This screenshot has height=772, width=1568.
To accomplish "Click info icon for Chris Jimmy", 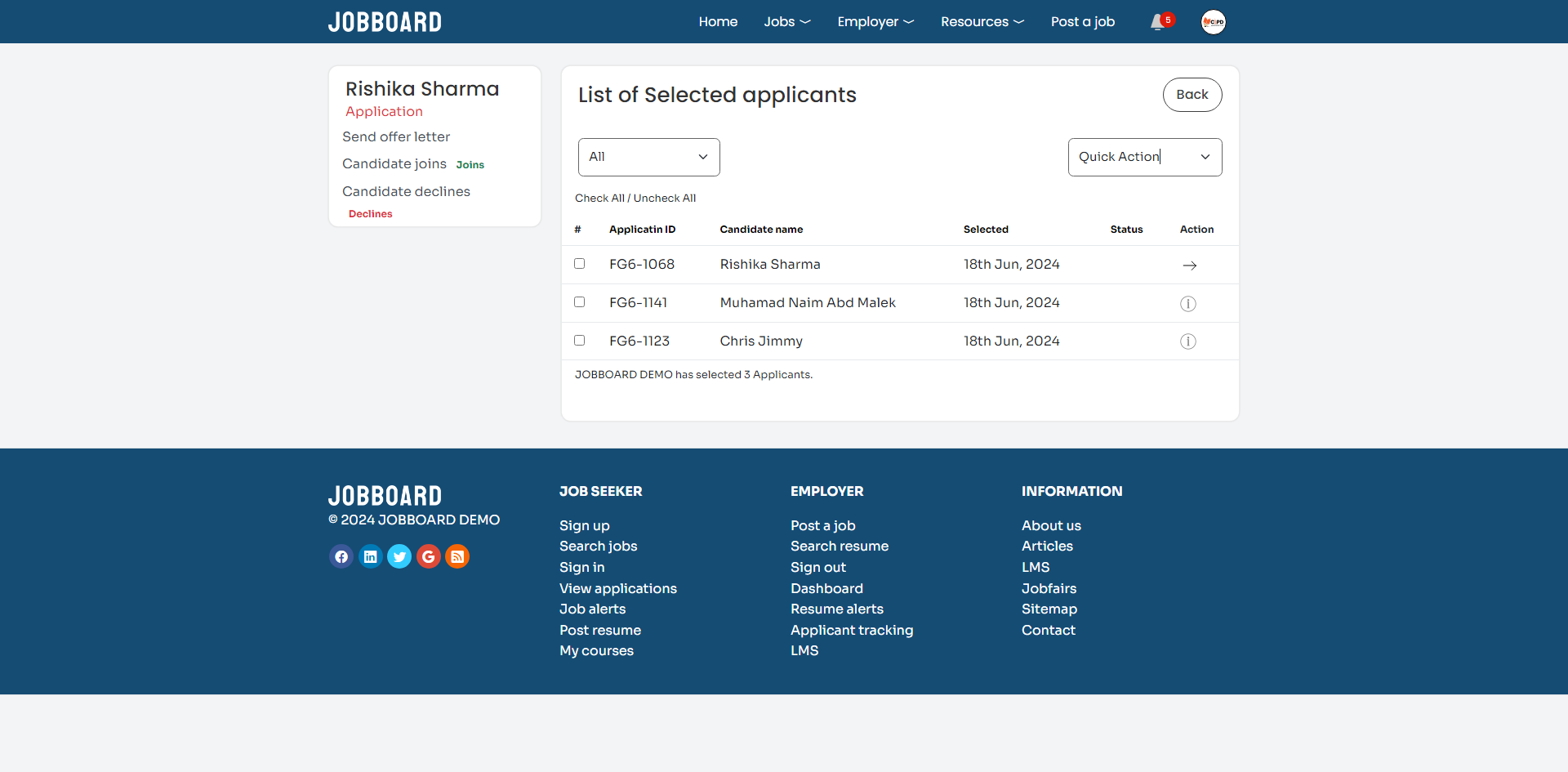I will [x=1188, y=341].
